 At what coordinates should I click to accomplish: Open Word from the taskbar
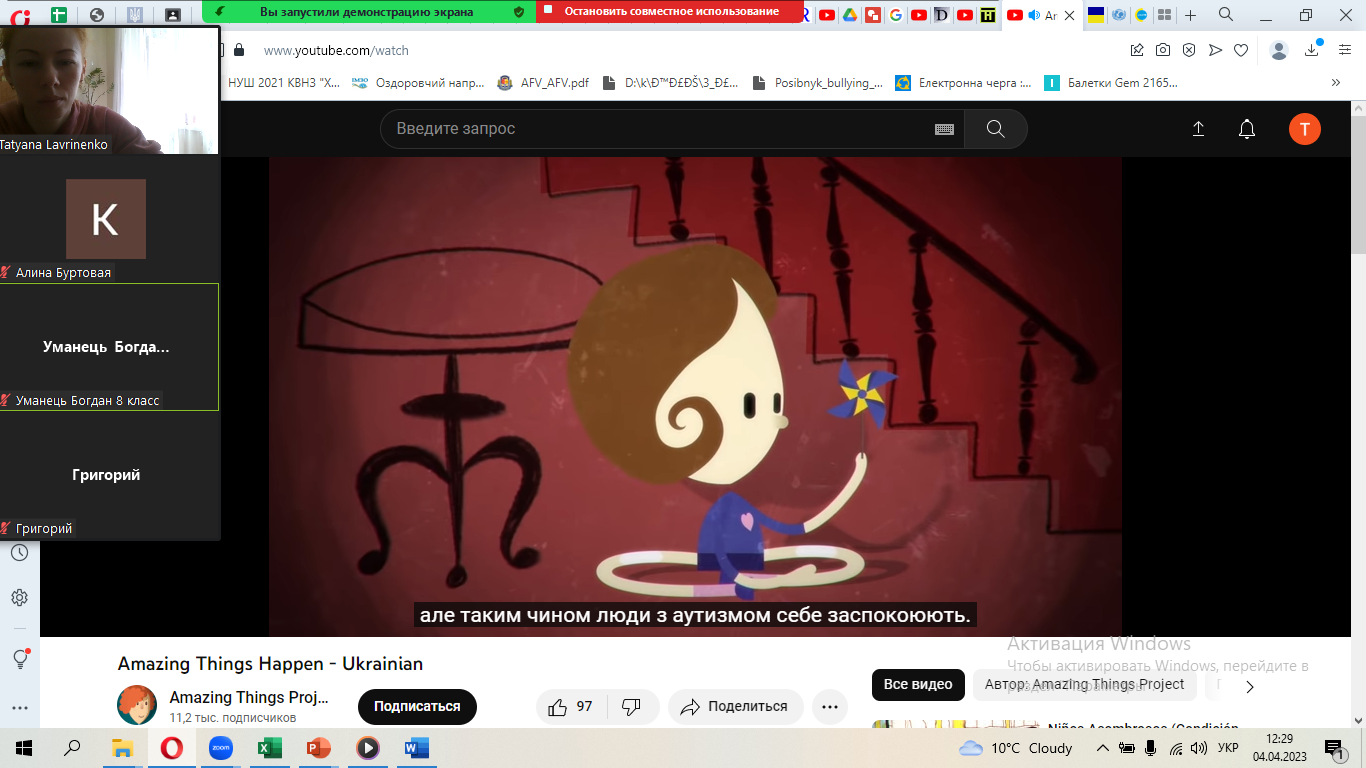(x=417, y=748)
